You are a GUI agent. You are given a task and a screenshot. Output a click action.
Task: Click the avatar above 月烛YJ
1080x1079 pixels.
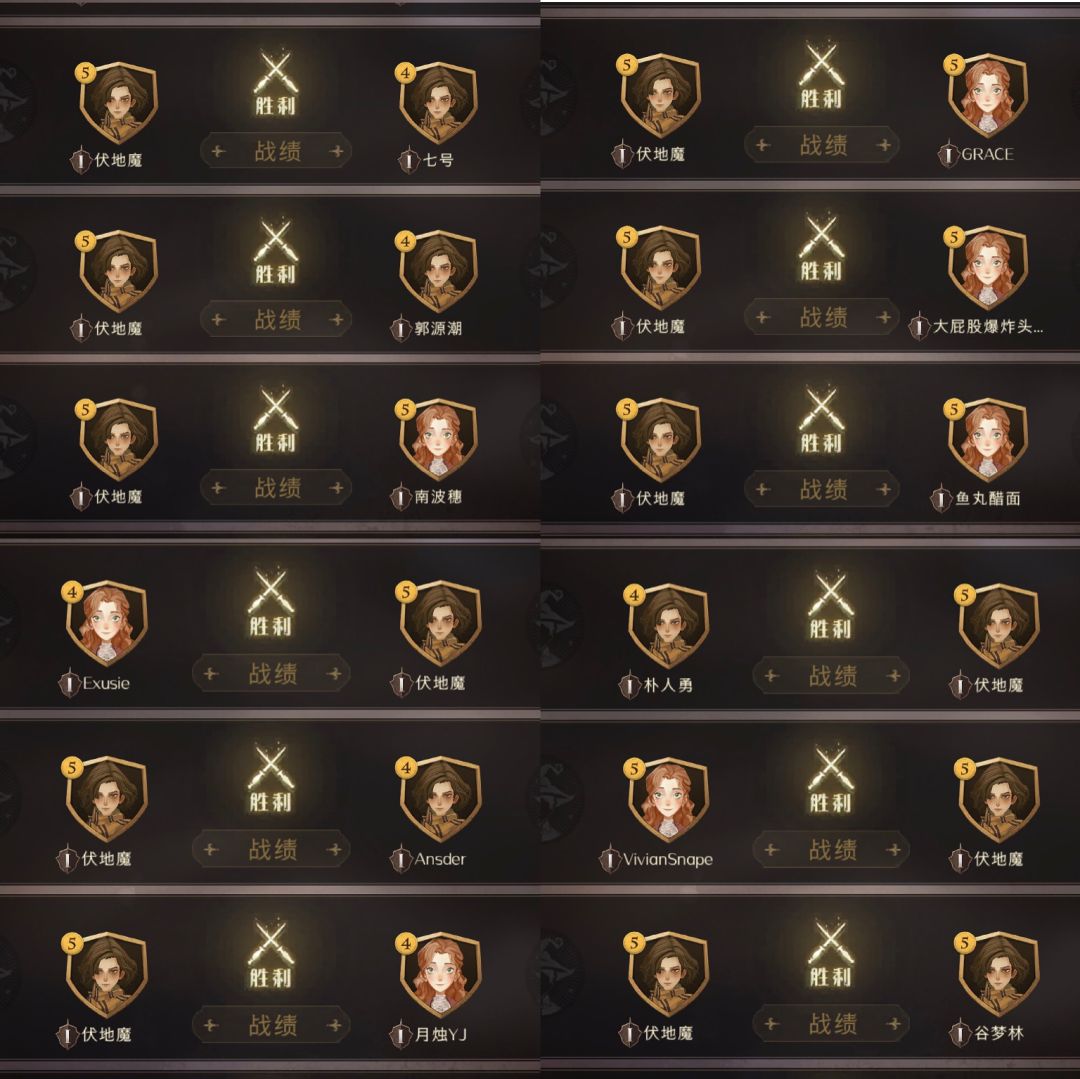(x=439, y=974)
